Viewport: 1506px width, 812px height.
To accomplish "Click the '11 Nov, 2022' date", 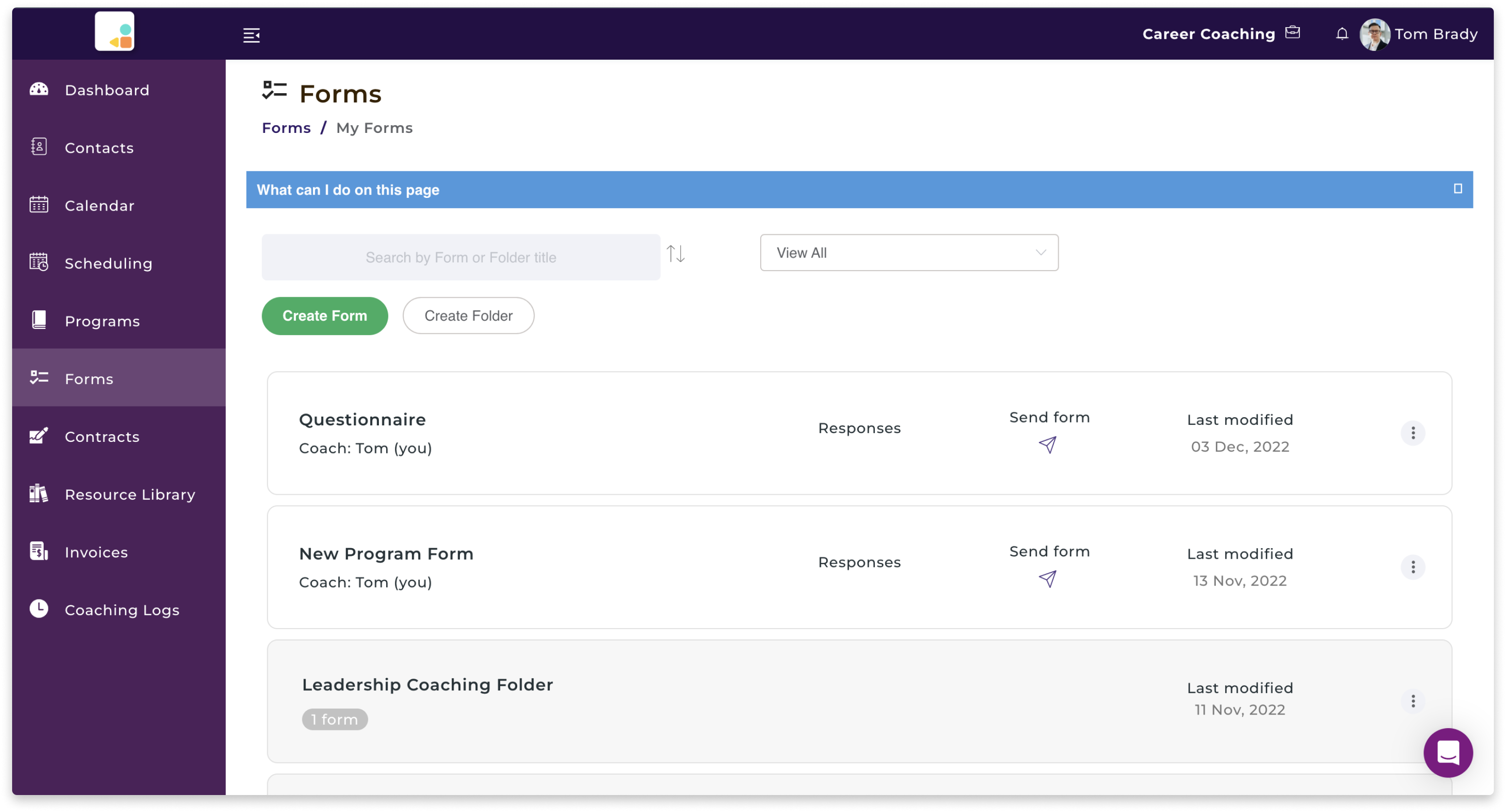I will click(x=1240, y=710).
